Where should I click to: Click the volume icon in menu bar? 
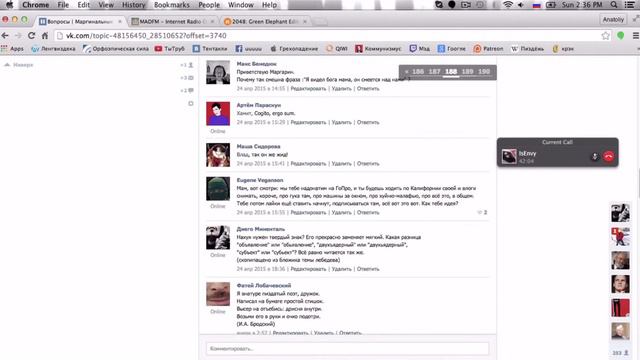click(521, 5)
